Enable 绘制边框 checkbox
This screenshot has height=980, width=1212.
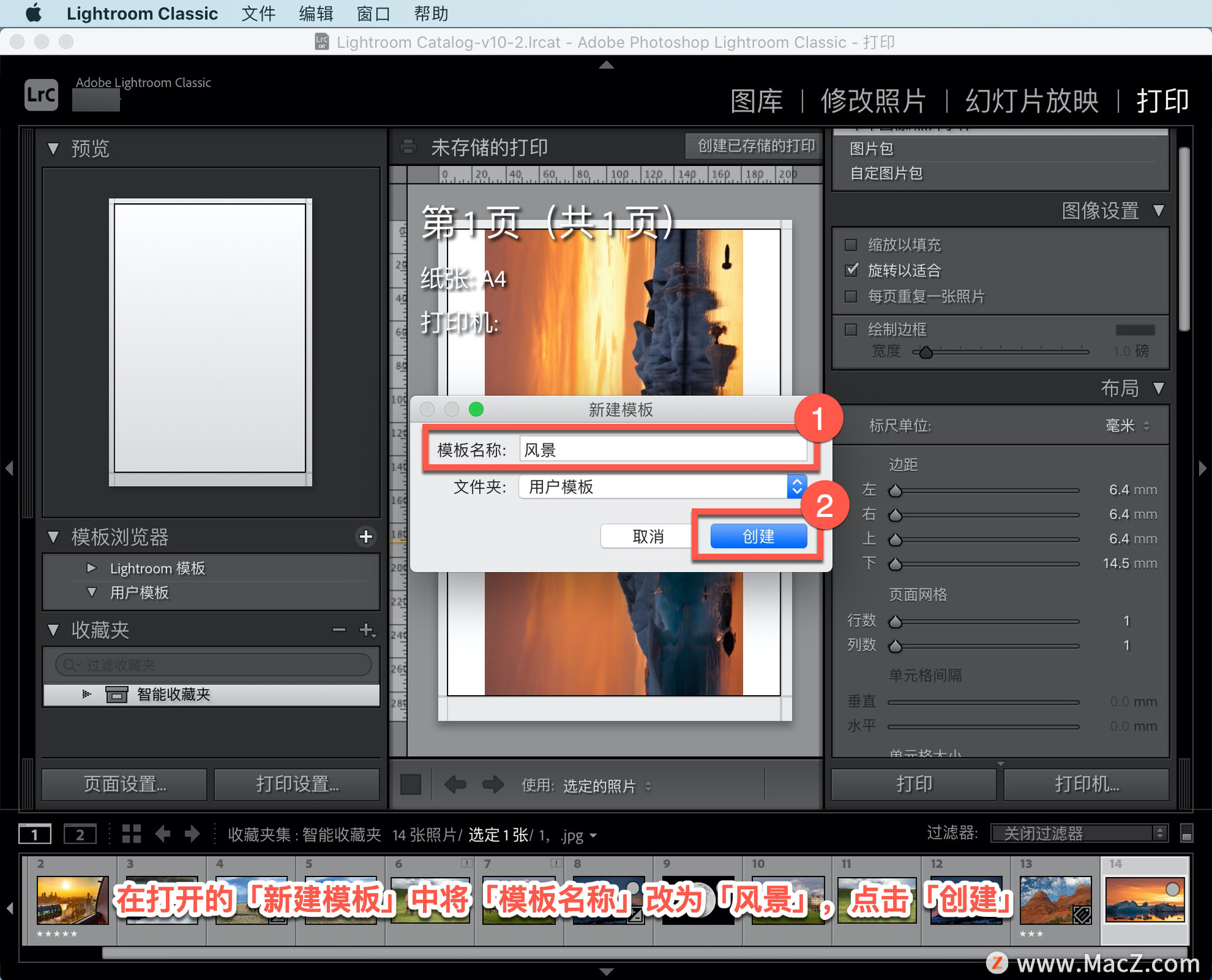851,329
